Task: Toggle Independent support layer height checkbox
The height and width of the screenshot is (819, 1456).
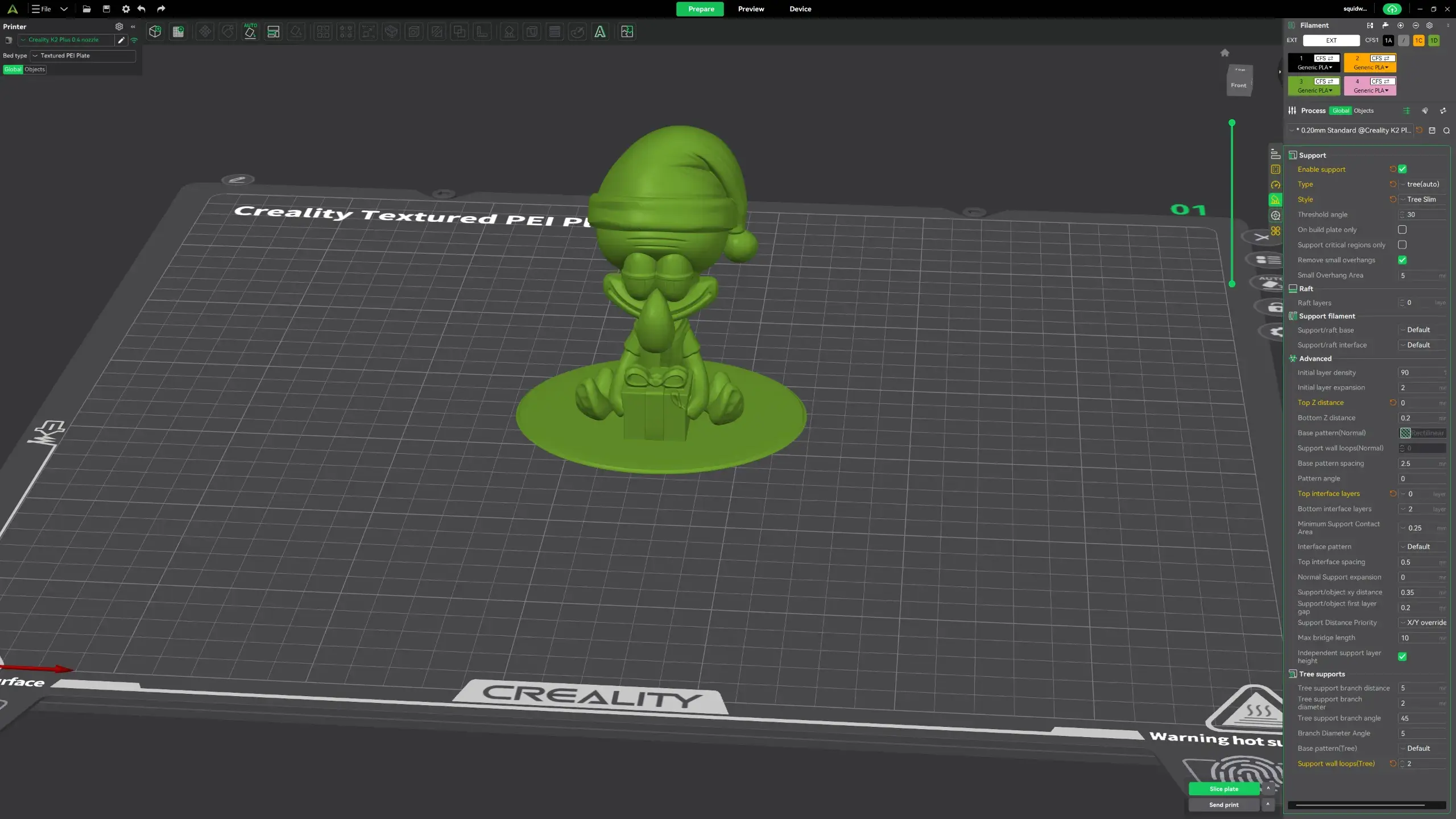Action: click(1402, 656)
